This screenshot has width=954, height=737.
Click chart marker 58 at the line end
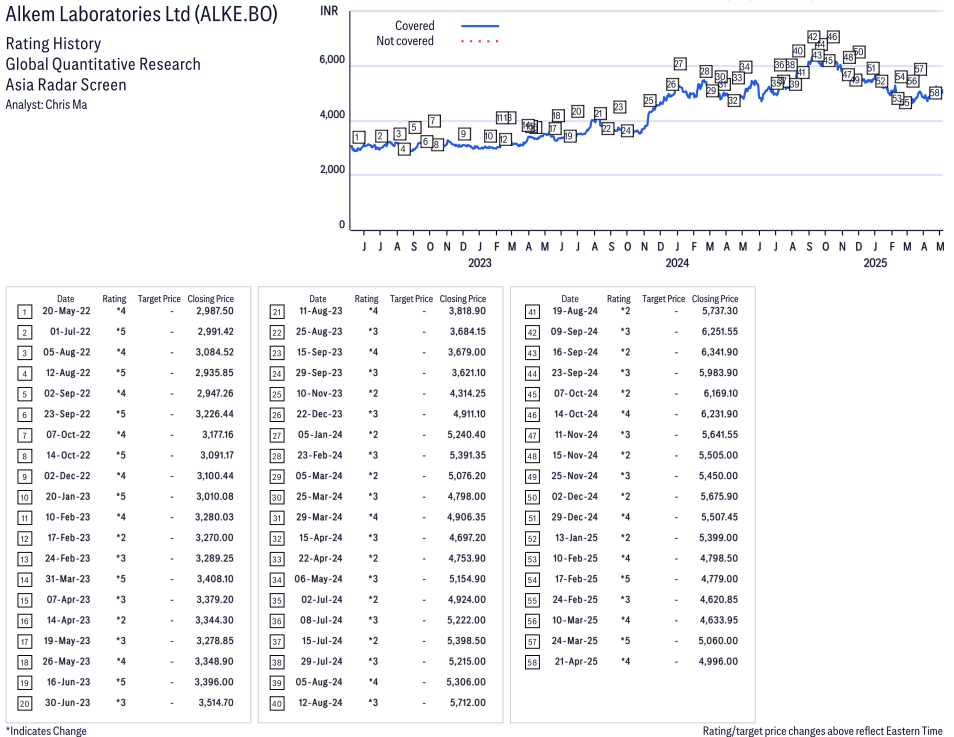[935, 93]
